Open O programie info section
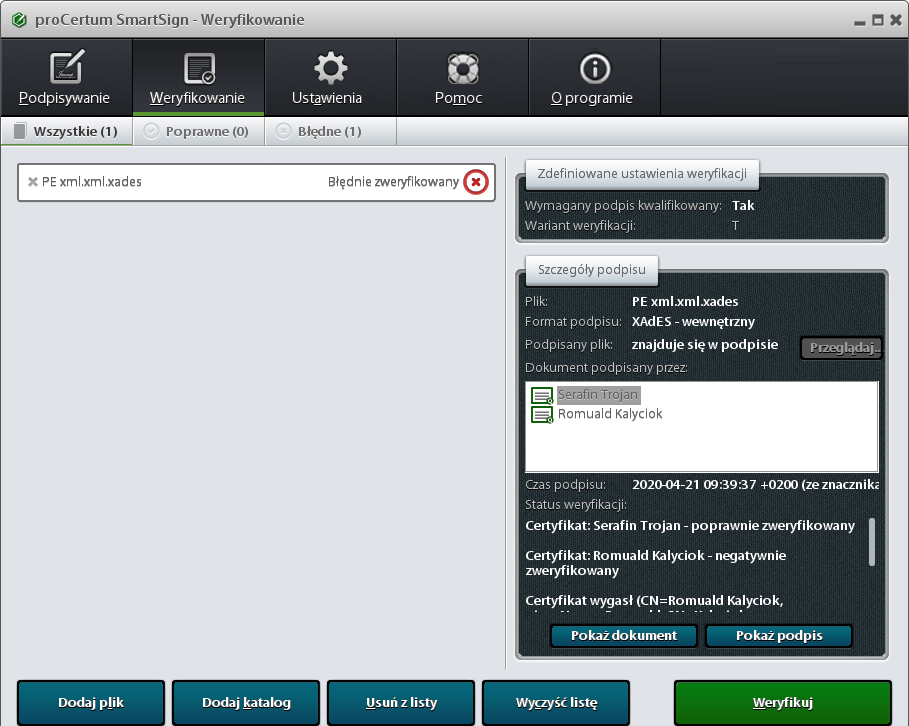Viewport: 909px width, 726px height. tap(594, 78)
